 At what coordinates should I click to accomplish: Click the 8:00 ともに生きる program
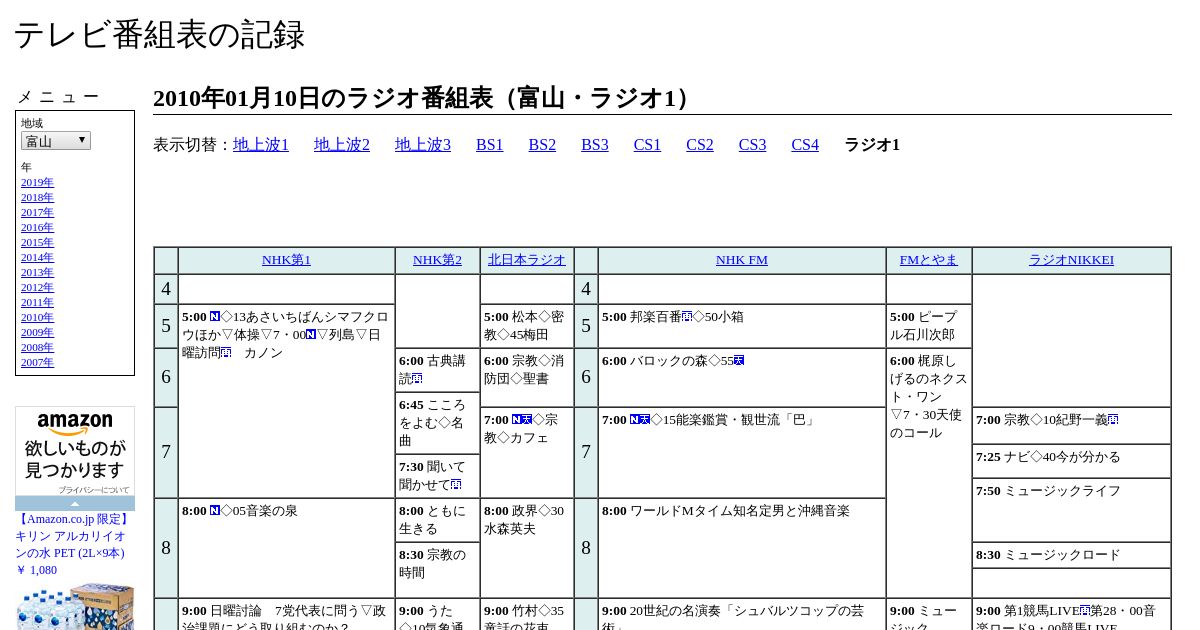click(437, 520)
